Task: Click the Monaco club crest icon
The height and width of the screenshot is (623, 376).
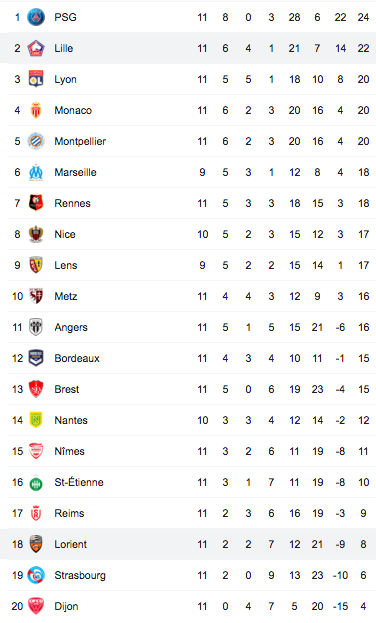Action: point(36,110)
